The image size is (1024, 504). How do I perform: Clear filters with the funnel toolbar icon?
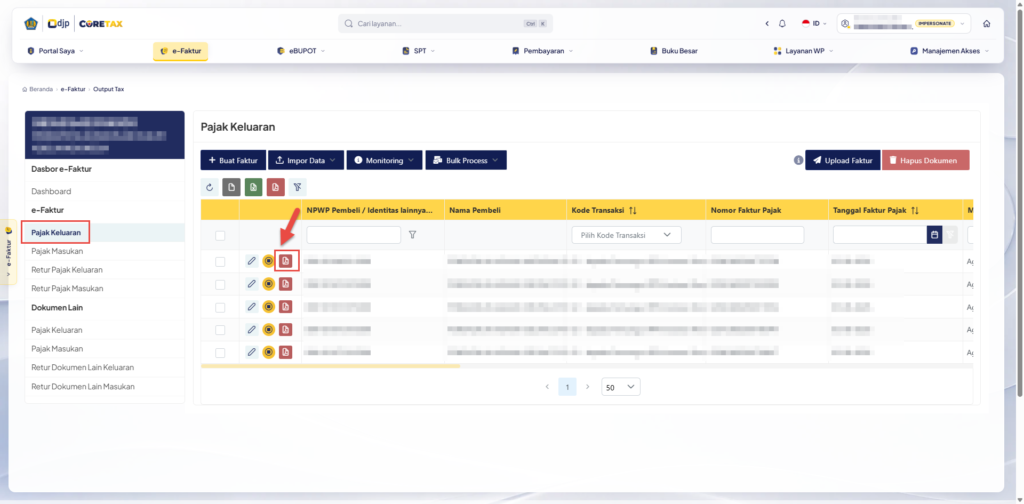coord(297,187)
